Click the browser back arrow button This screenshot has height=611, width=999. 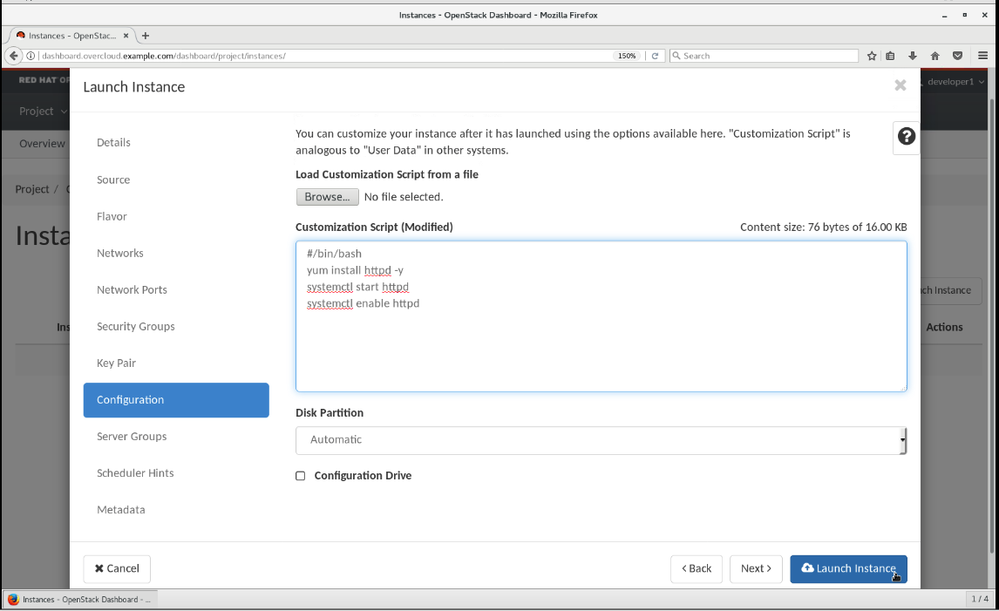point(14,56)
